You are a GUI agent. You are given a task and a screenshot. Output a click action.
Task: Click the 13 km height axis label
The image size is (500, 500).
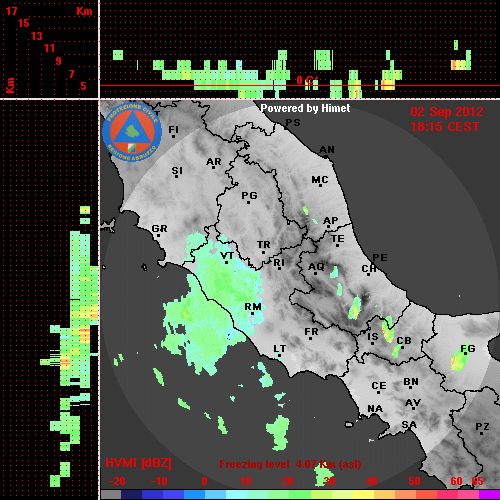click(37, 36)
